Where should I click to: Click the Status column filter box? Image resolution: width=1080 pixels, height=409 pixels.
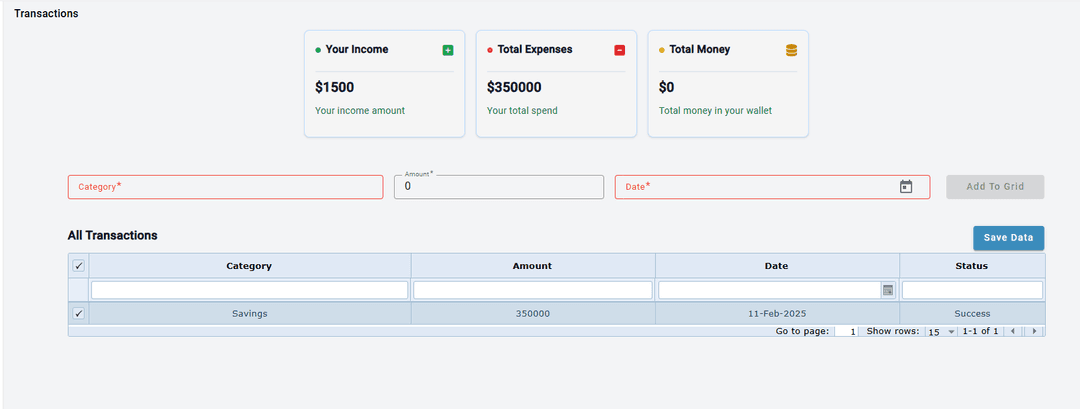coord(971,290)
